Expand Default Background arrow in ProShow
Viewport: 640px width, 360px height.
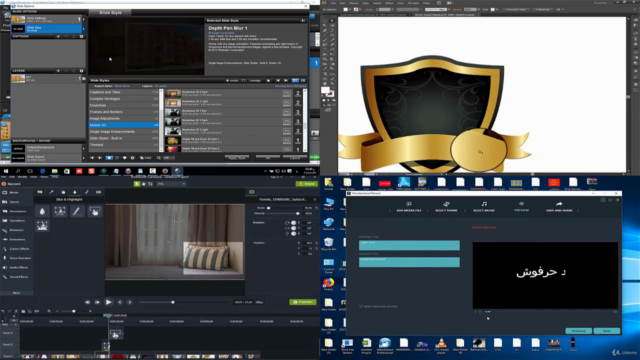coord(84,148)
